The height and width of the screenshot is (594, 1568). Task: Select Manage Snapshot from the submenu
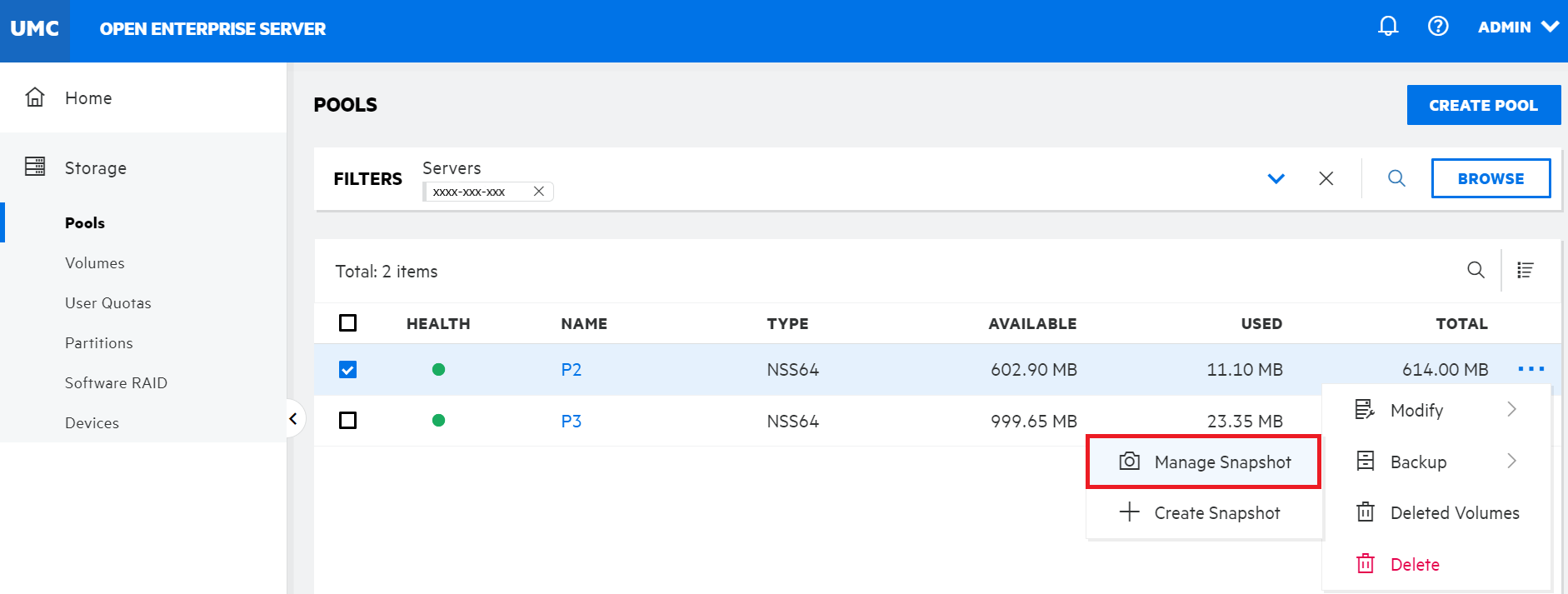coord(1204,462)
